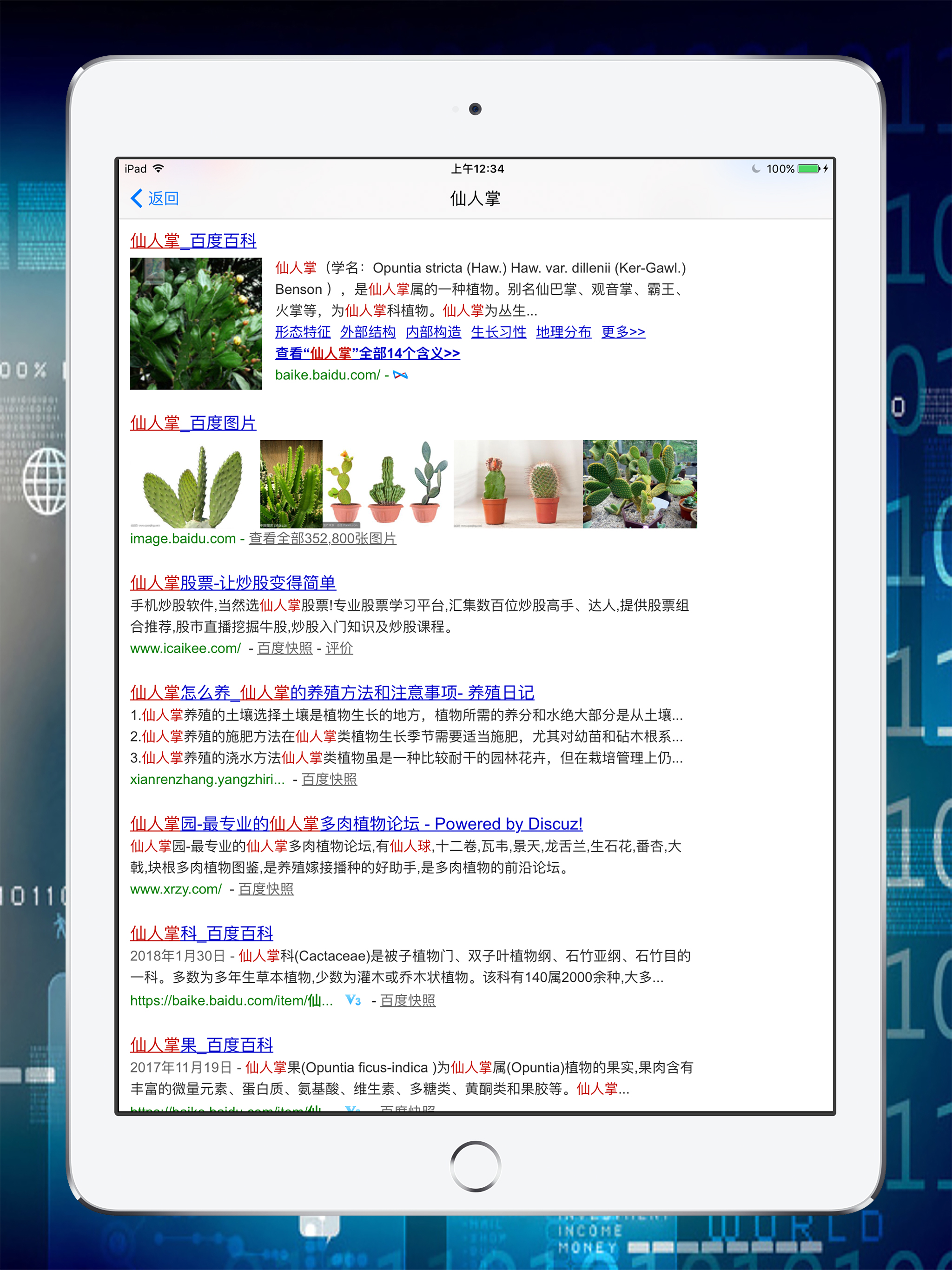Open the tall green columnar cactus thumbnail
This screenshot has height=1270, width=952.
click(x=291, y=484)
